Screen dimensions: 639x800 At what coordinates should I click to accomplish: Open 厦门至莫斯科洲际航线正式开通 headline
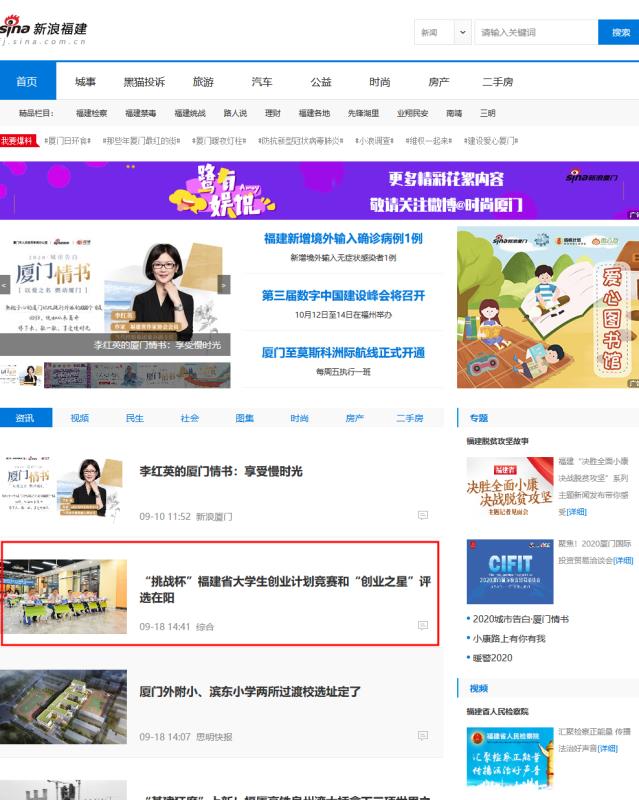(343, 353)
